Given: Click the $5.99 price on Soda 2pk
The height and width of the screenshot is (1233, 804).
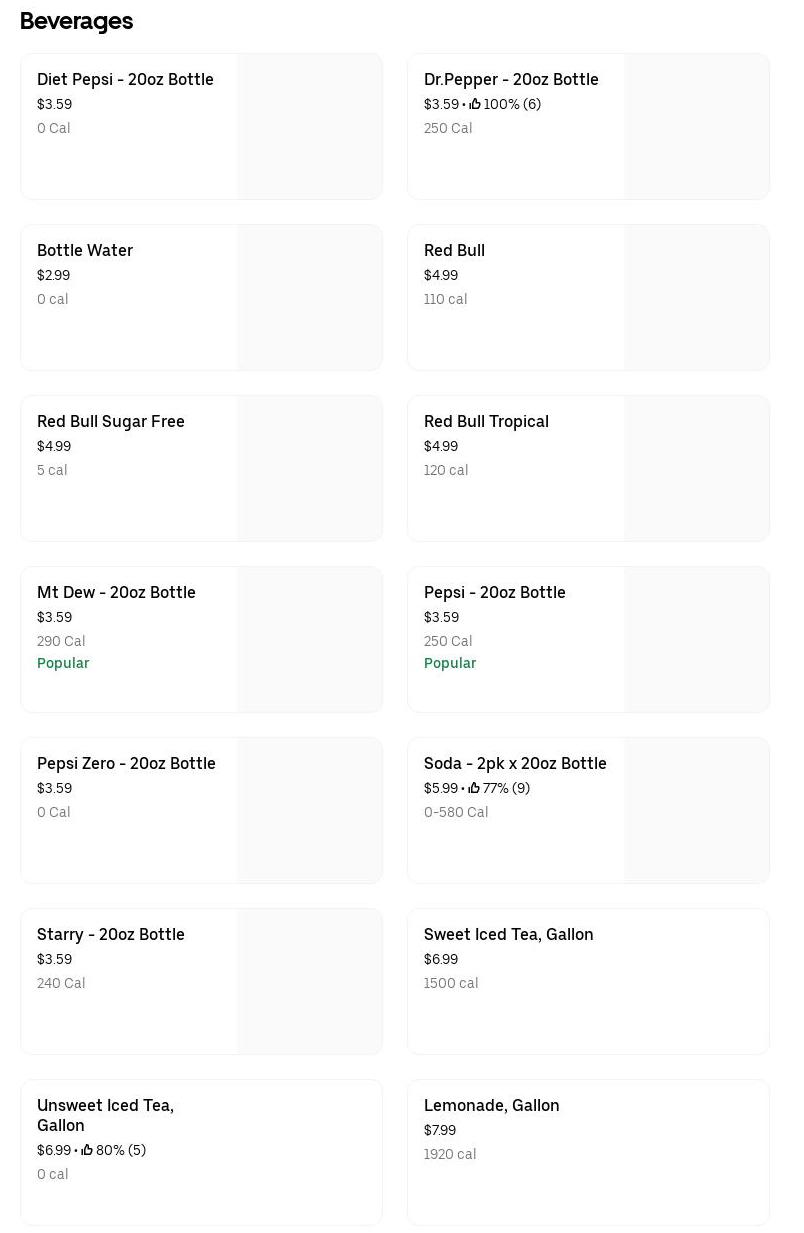Looking at the screenshot, I should (441, 788).
